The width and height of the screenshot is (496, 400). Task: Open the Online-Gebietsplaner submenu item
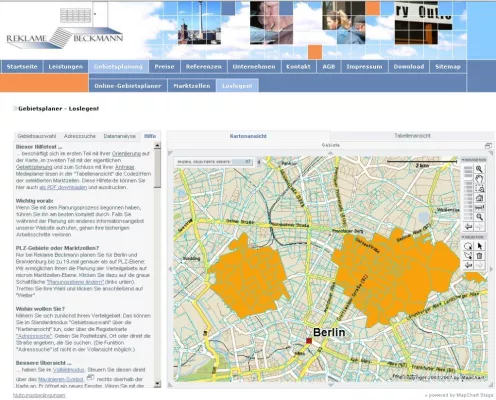click(128, 86)
